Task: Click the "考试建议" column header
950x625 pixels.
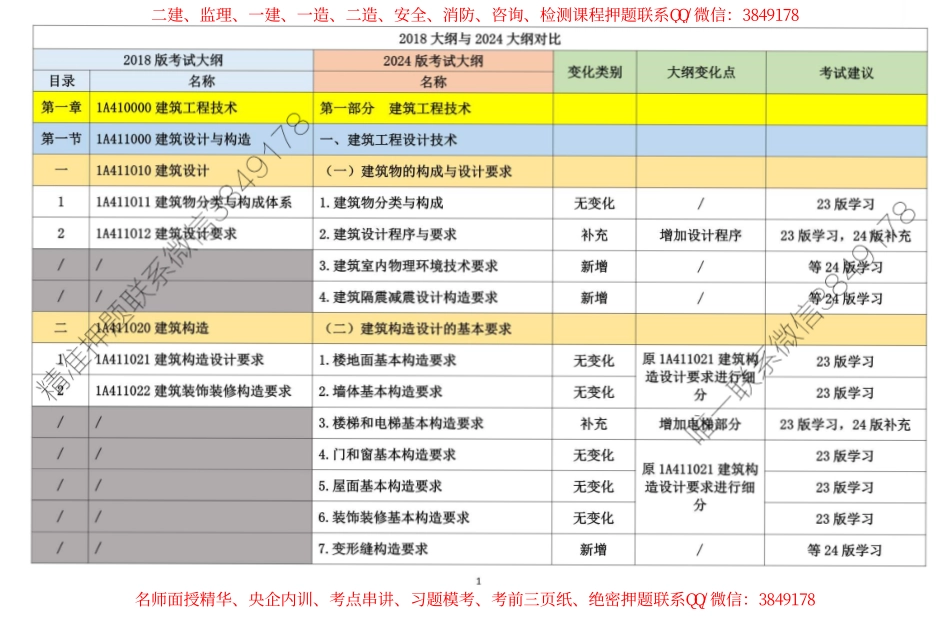Action: pyautogui.click(x=846, y=73)
